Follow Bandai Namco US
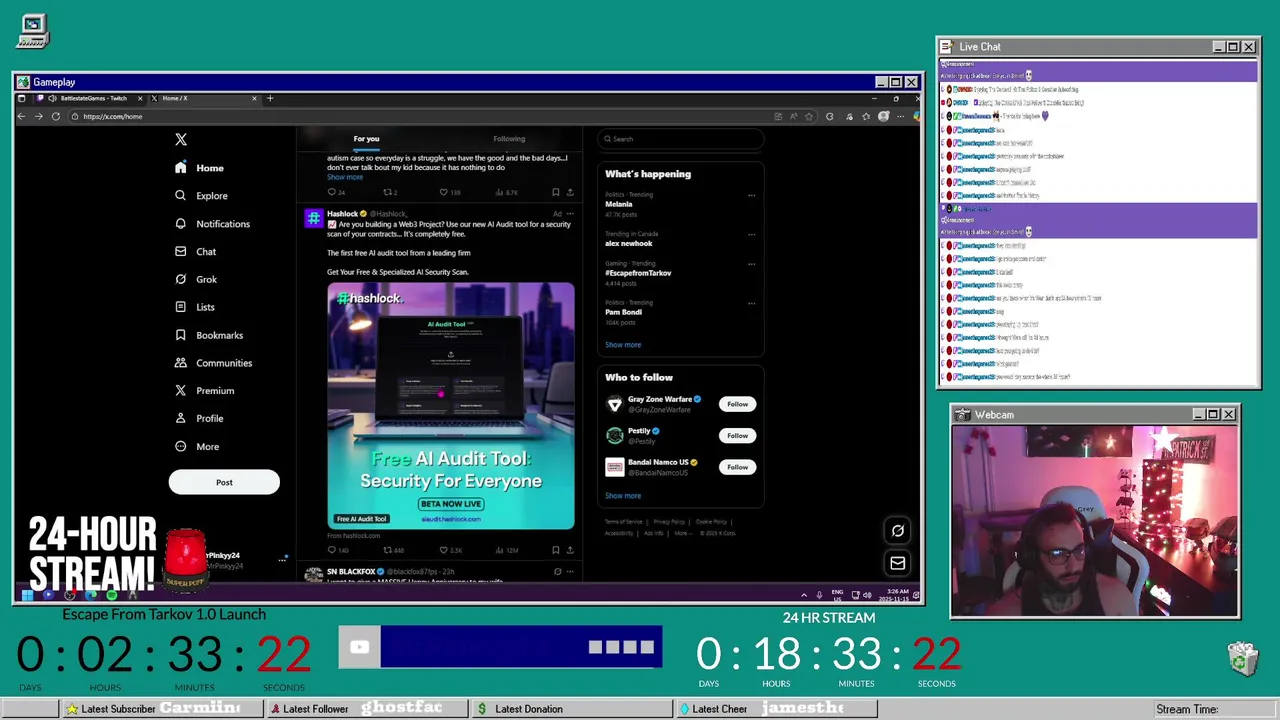The image size is (1280, 720). 737,467
